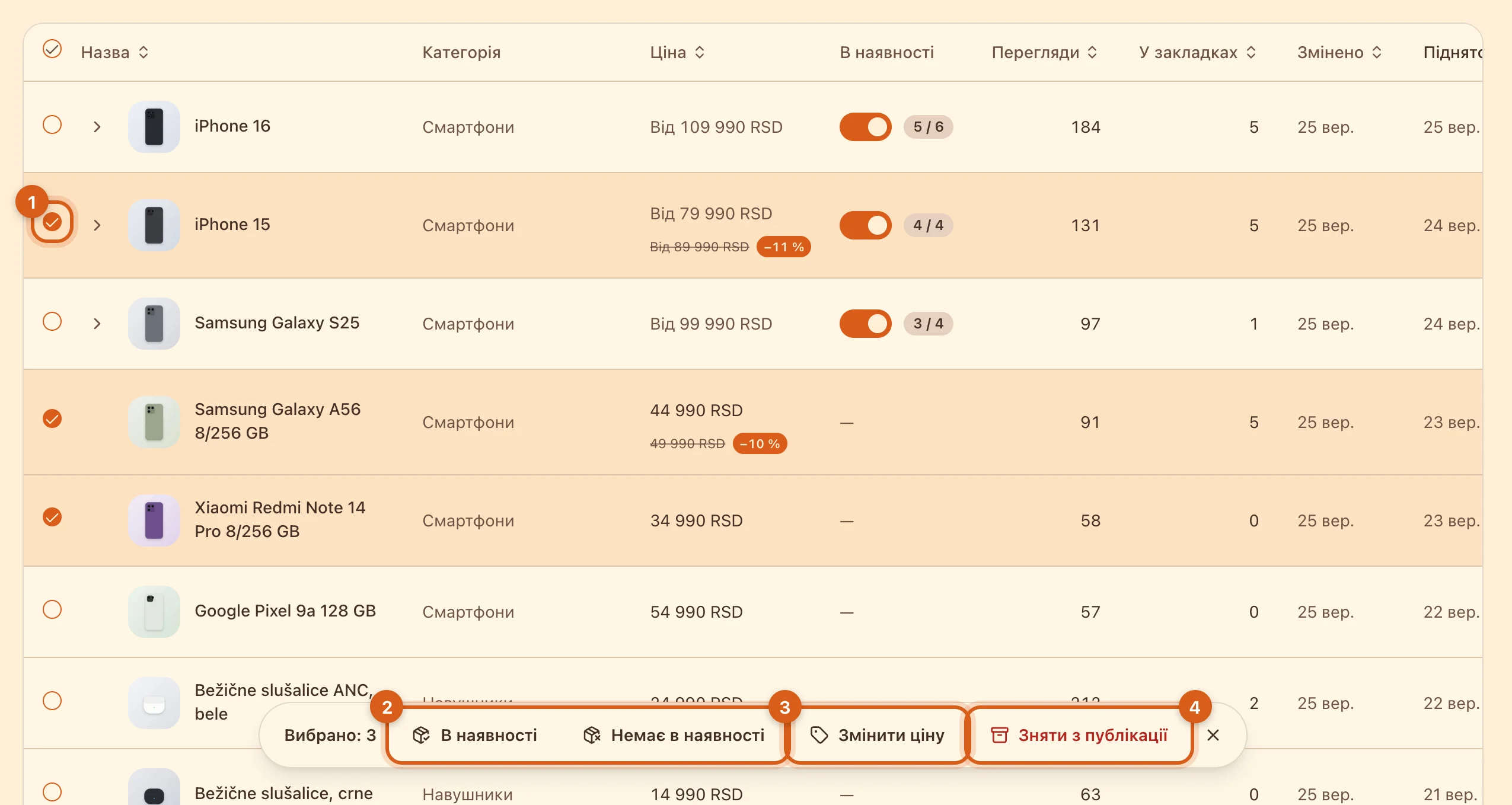The height and width of the screenshot is (805, 1512).
Task: Sort table by Змінено column
Action: tap(1339, 53)
